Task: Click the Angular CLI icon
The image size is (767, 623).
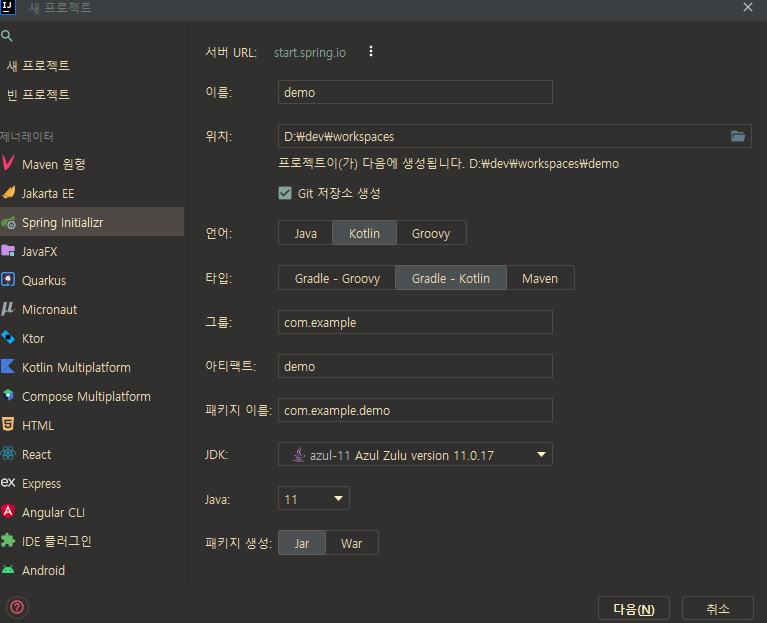Action: [x=8, y=512]
